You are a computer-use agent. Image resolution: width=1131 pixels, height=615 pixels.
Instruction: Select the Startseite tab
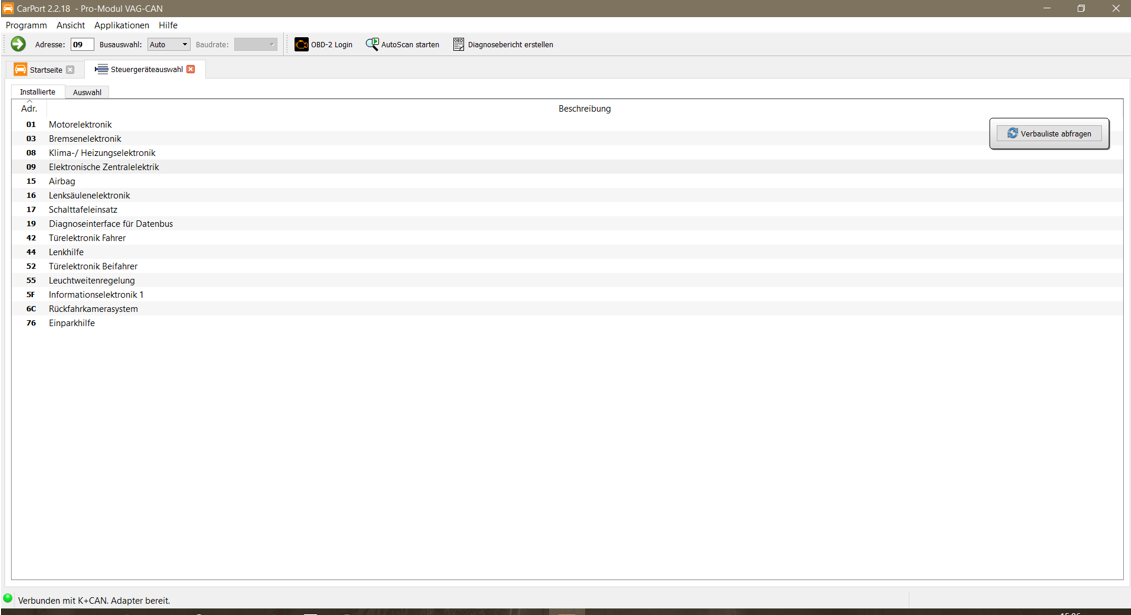click(x=45, y=70)
